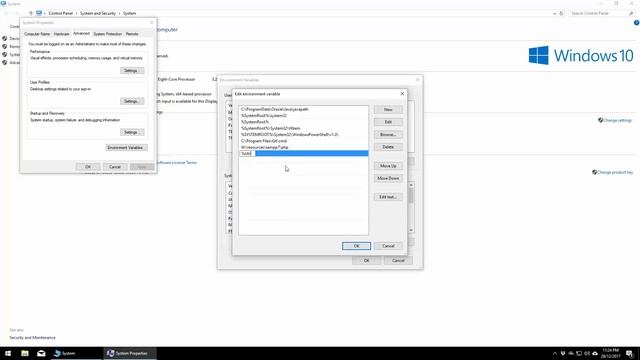Click System taskbar button
This screenshot has height=360, width=640.
[76, 353]
